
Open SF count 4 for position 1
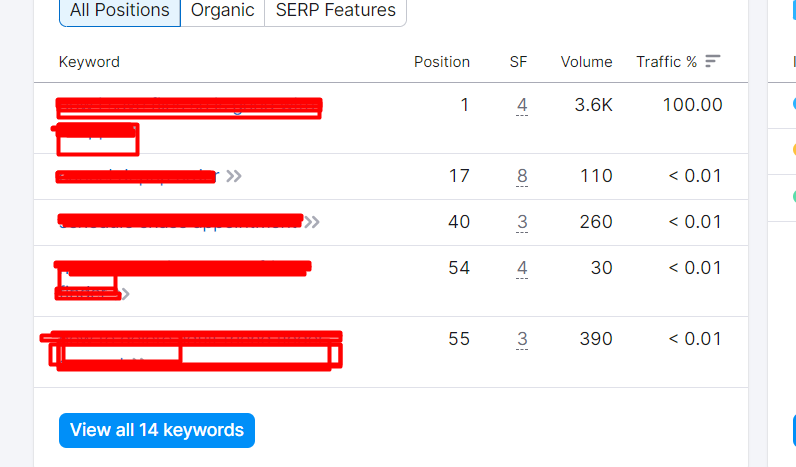[522, 105]
